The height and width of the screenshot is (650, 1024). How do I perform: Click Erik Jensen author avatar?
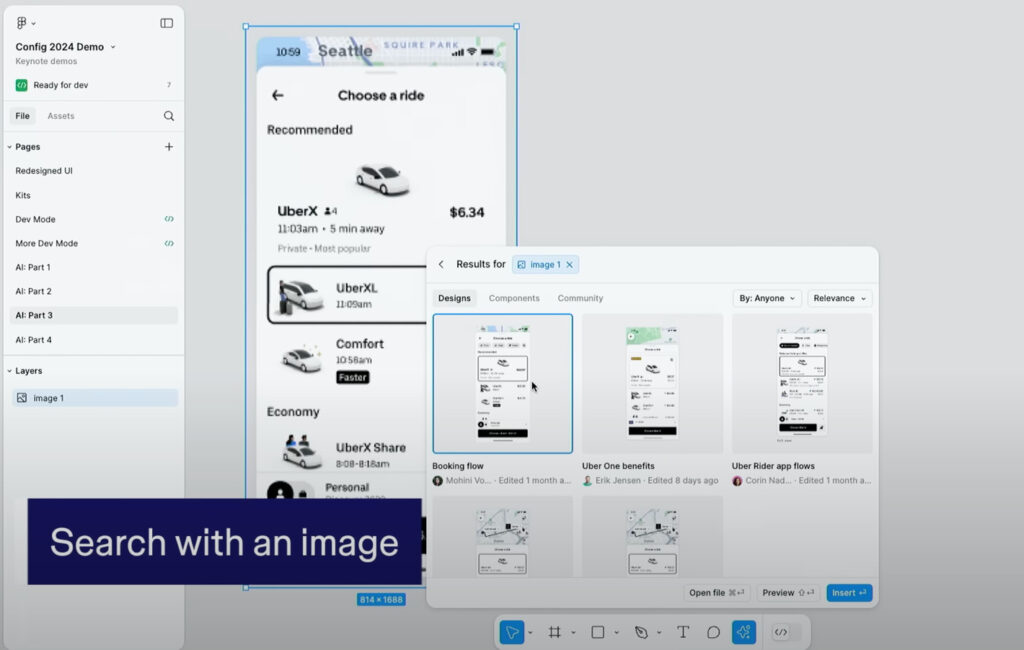[x=587, y=481]
